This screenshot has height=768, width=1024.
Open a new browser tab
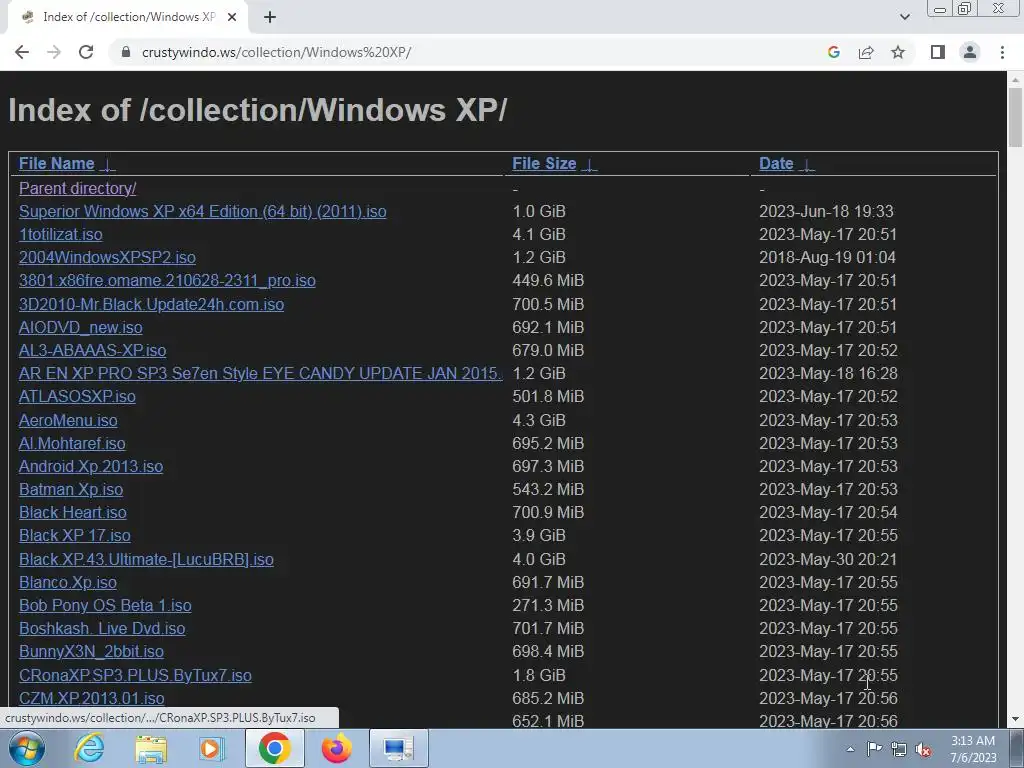click(270, 17)
